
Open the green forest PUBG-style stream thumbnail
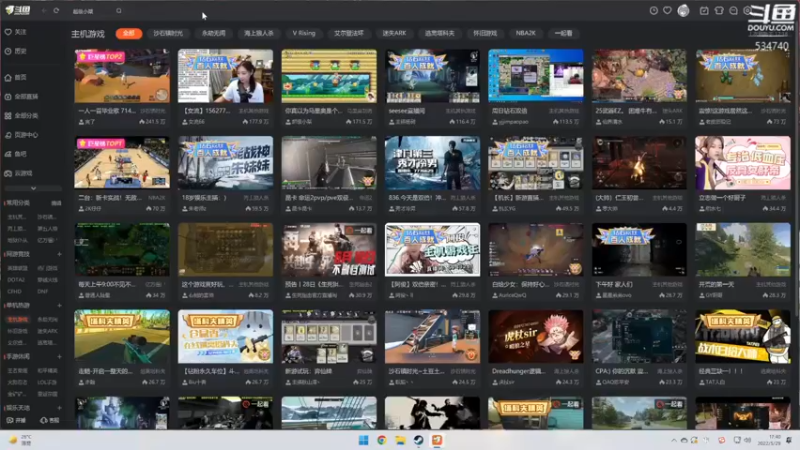(743, 250)
